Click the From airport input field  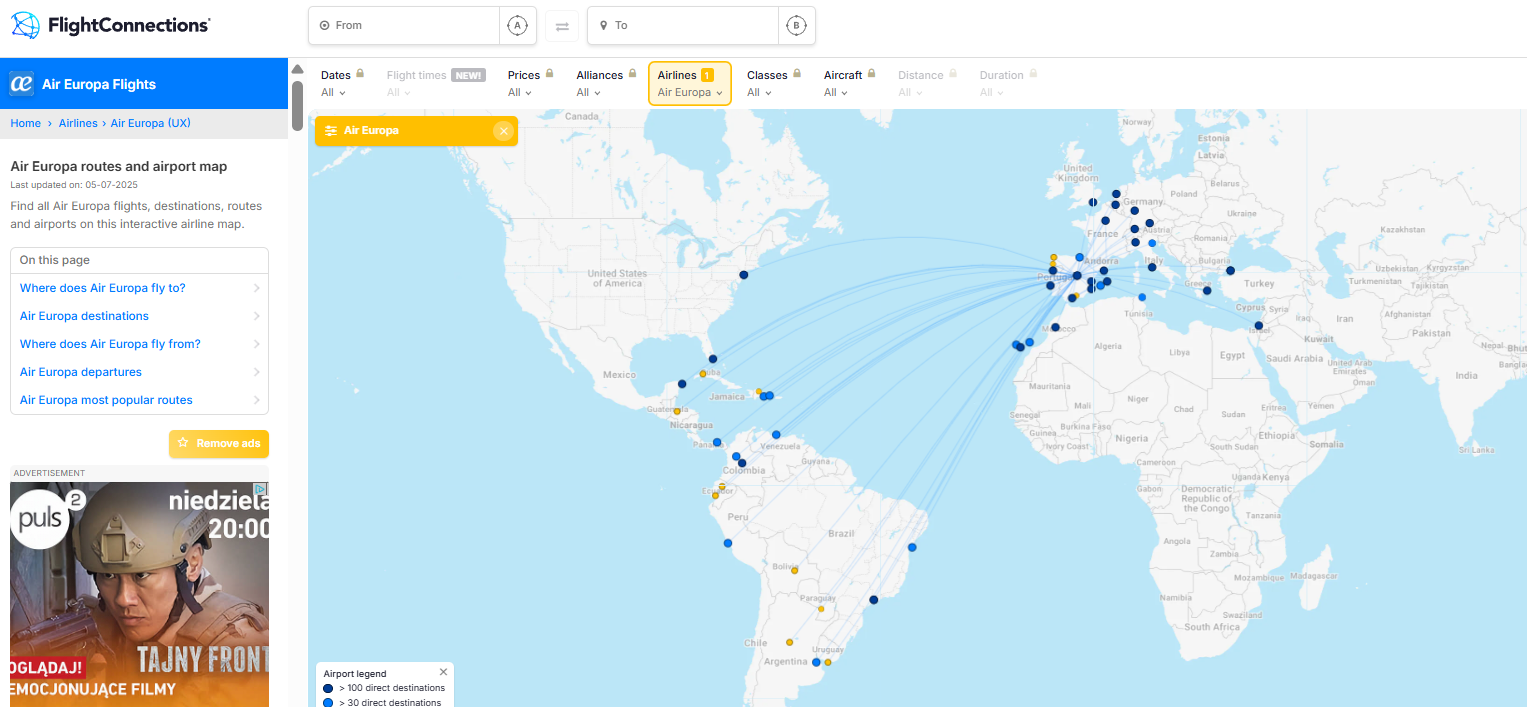[404, 26]
